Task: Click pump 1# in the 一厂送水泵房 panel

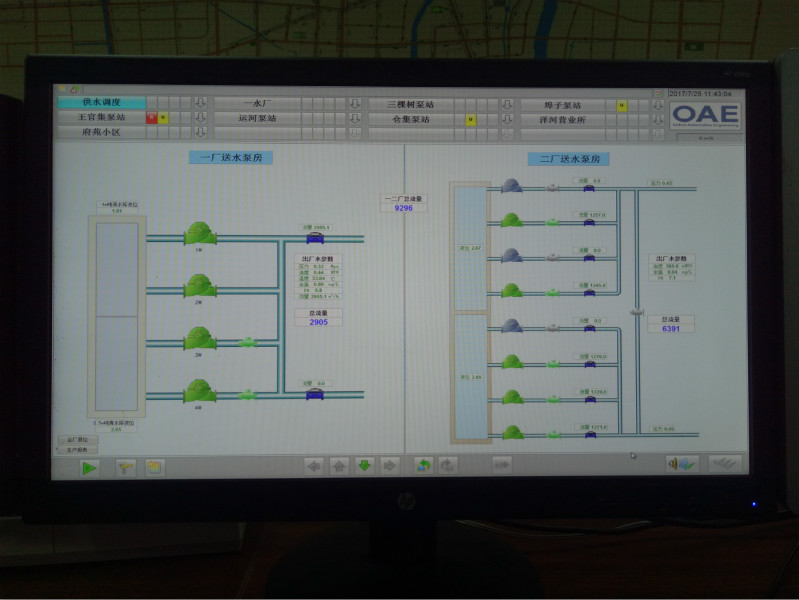Action: point(200,234)
